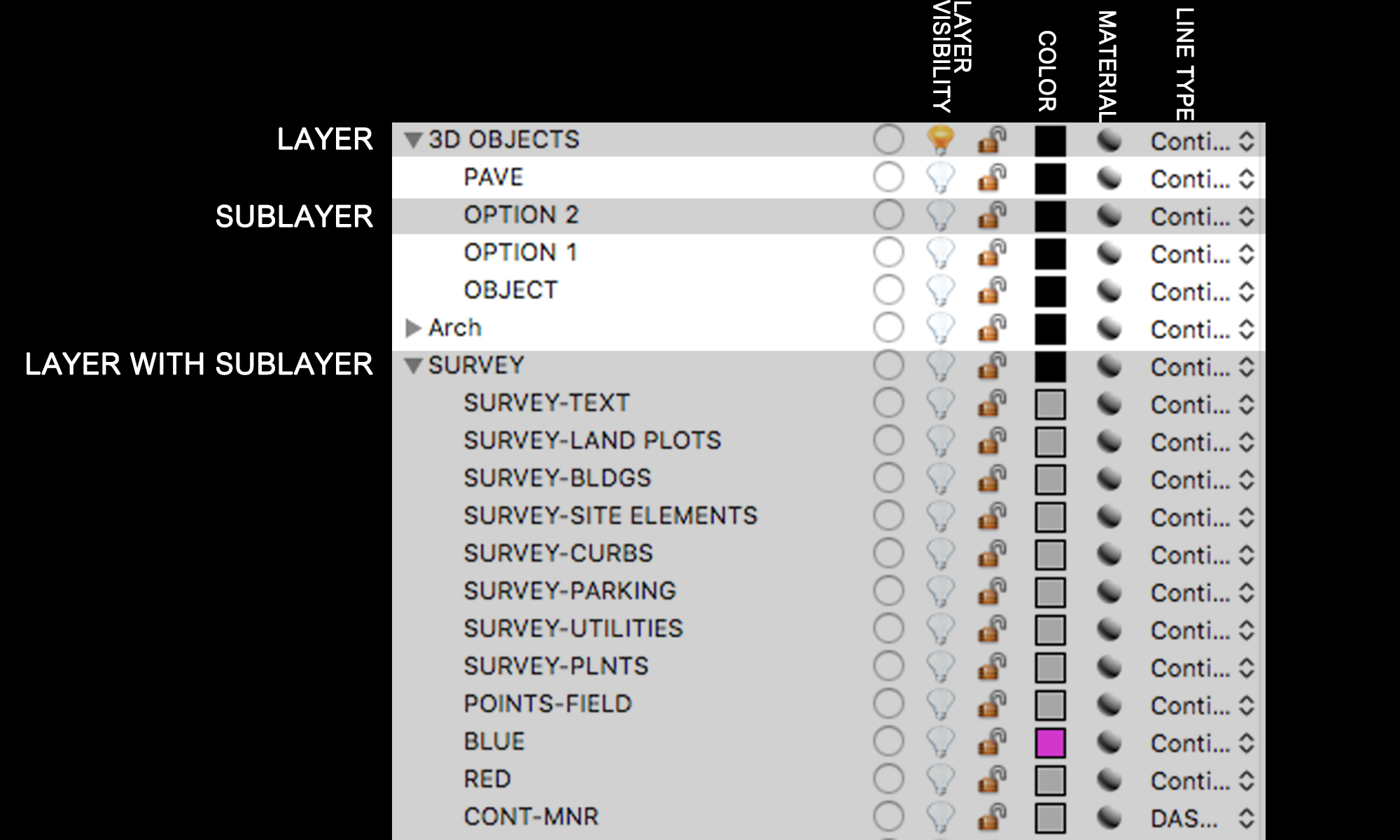
Task: Click the current-layer circle for RED
Action: click(888, 779)
